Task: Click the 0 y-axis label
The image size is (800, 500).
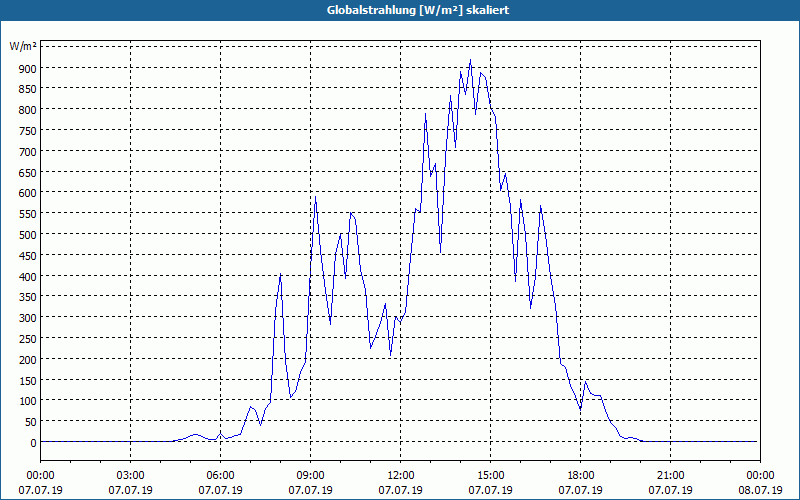Action: point(33,443)
